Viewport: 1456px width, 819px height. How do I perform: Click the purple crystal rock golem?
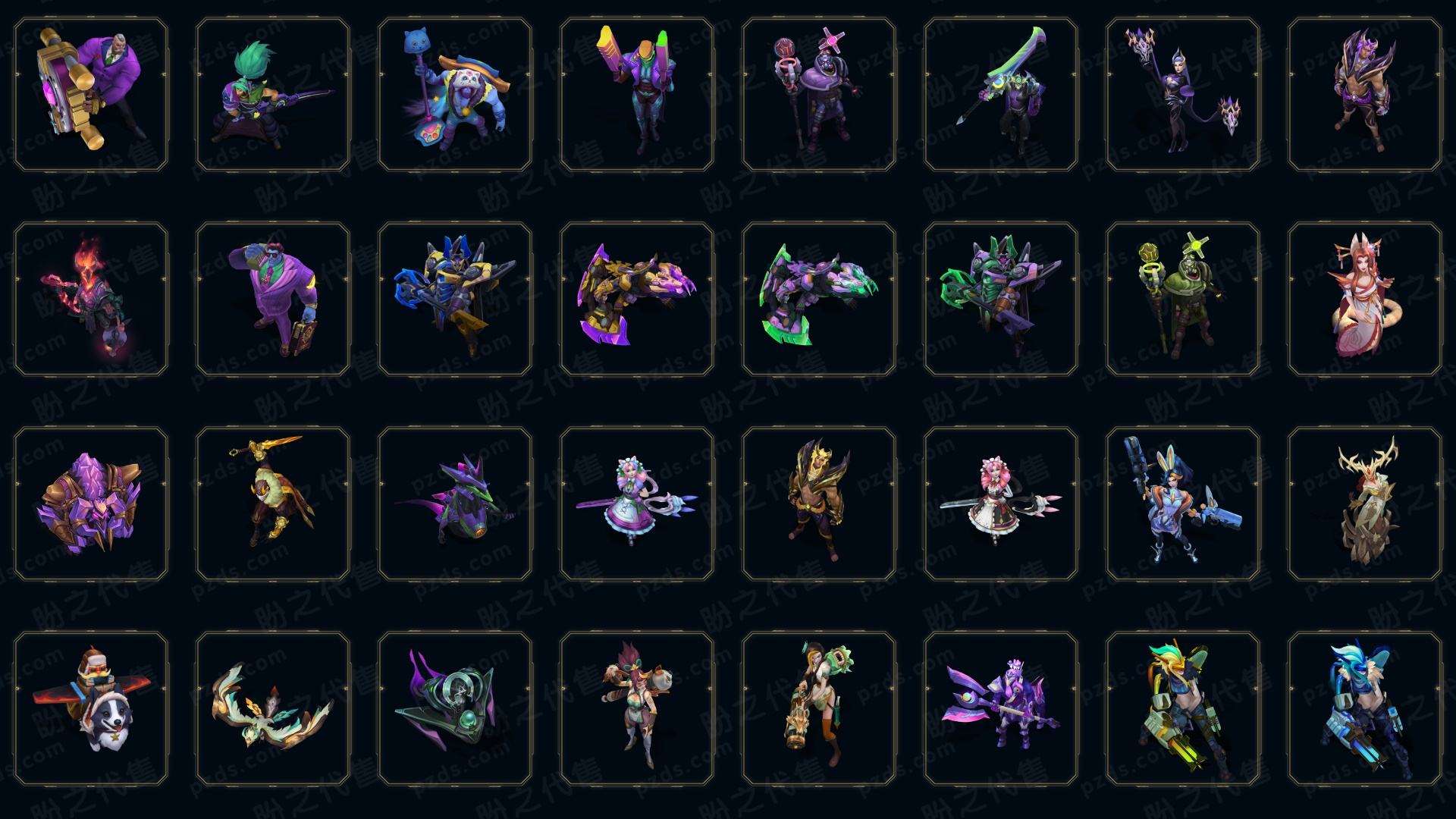point(91,504)
